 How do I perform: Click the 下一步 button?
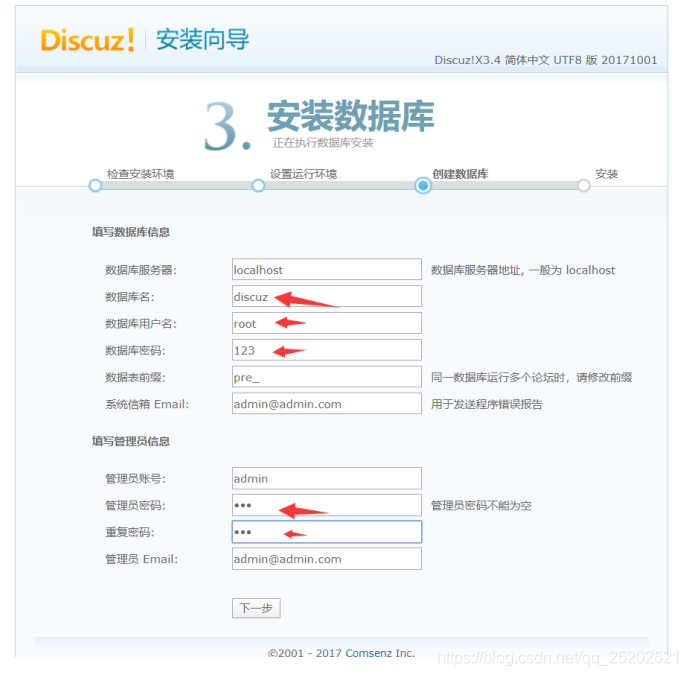(256, 608)
